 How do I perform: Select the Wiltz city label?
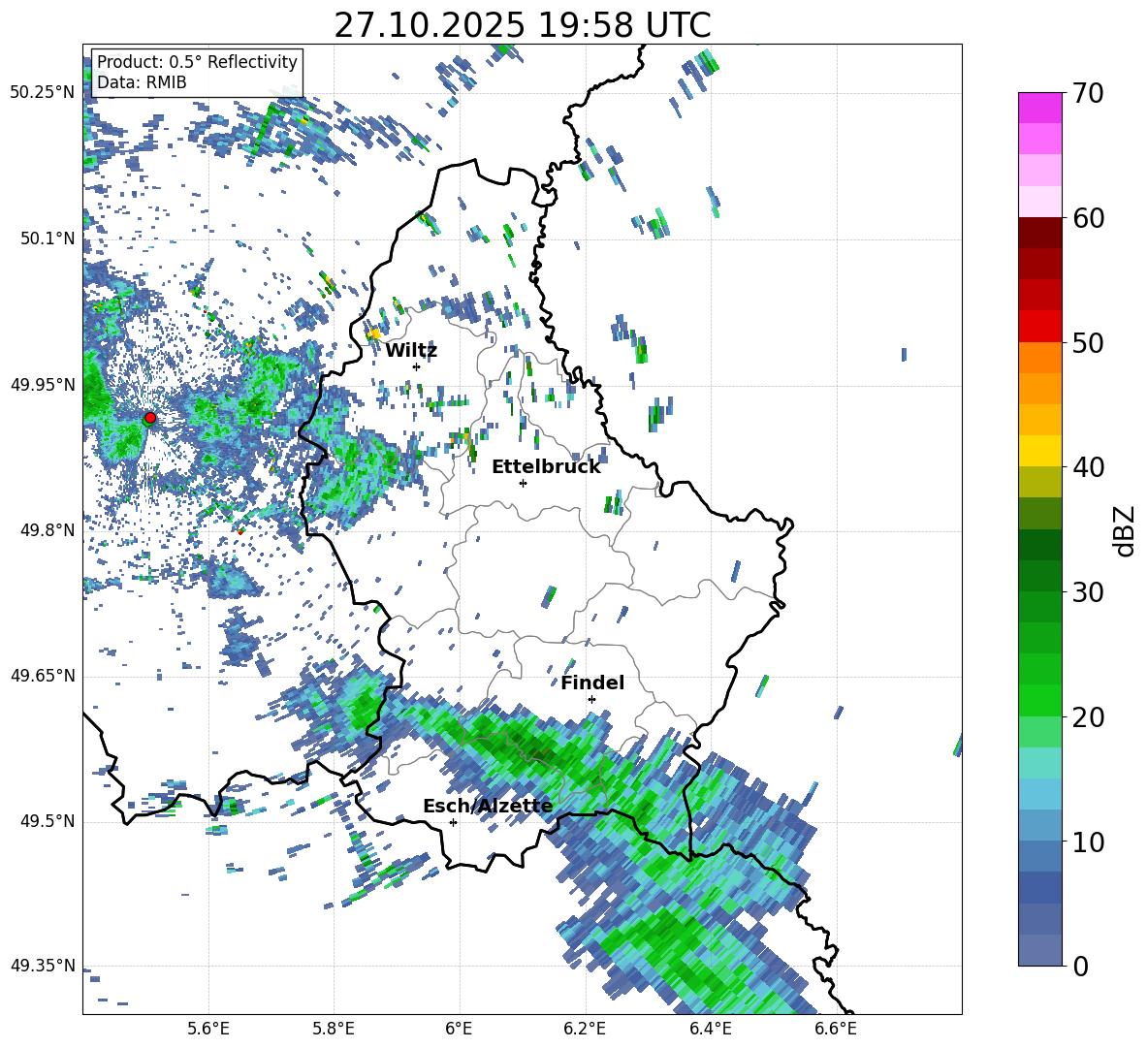pyautogui.click(x=411, y=351)
